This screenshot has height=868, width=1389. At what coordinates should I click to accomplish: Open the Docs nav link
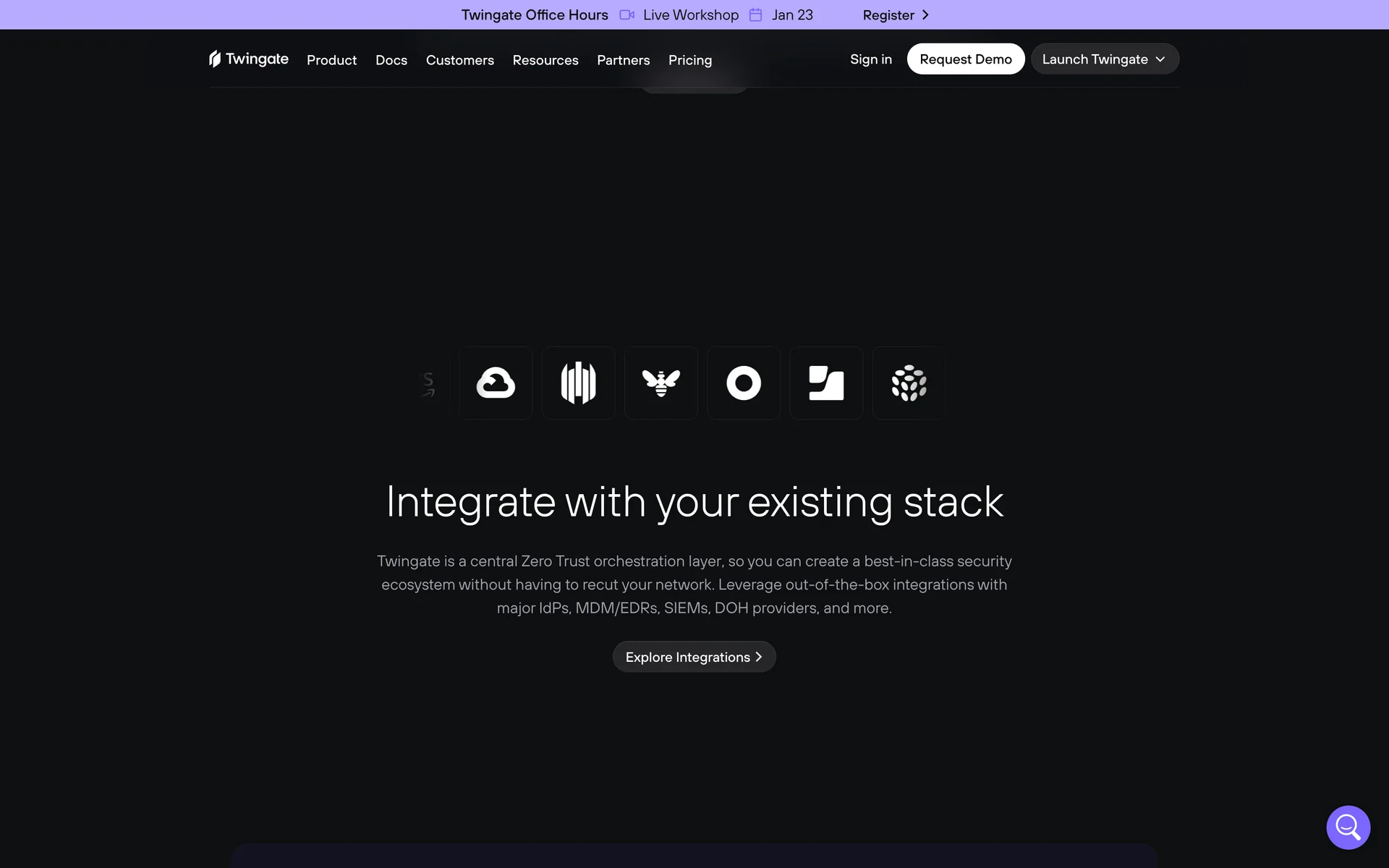tap(391, 60)
